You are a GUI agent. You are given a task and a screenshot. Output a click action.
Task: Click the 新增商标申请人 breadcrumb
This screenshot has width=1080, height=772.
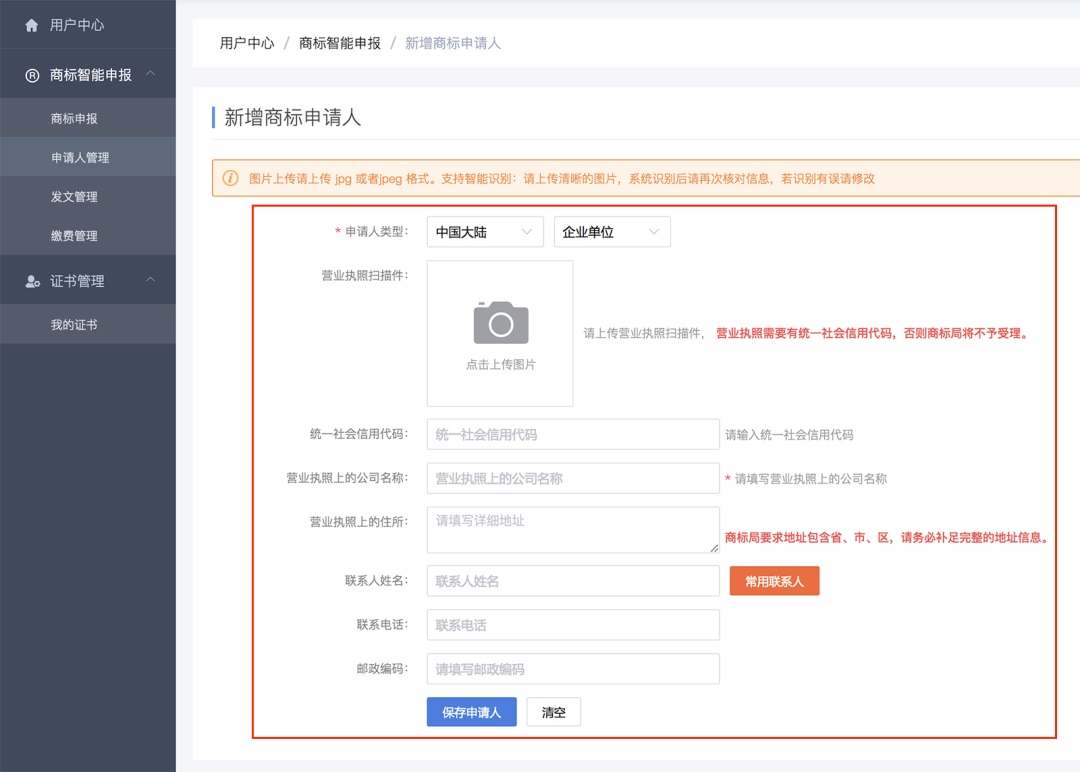pyautogui.click(x=453, y=43)
